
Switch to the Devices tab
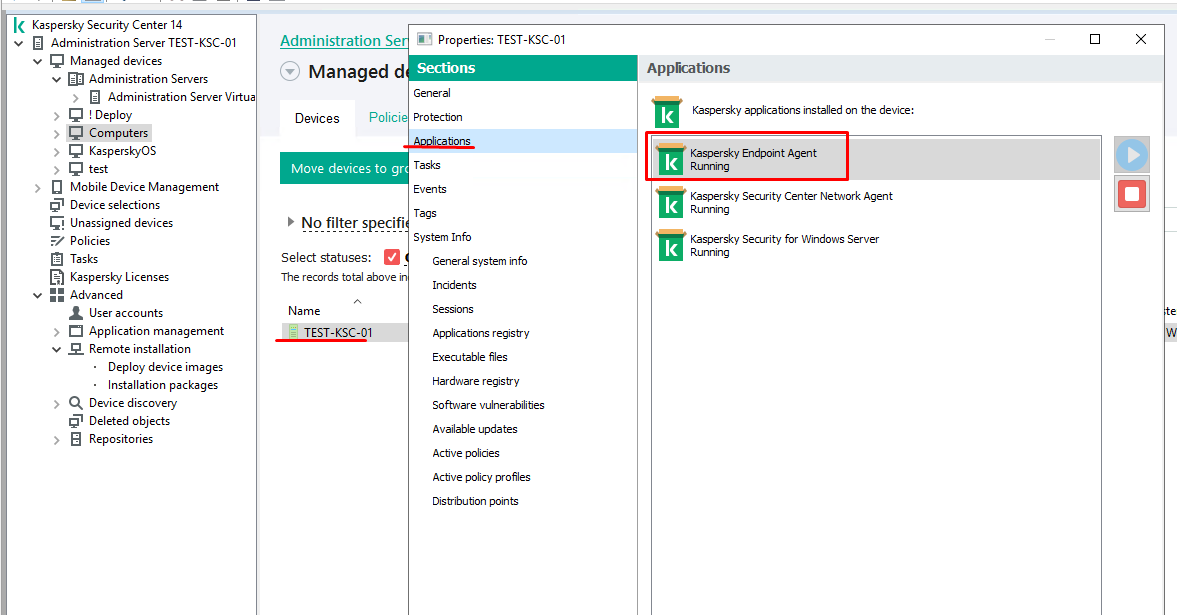point(317,119)
